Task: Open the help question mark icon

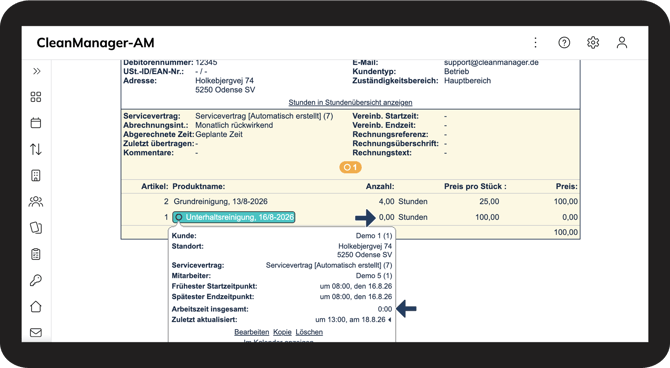Action: [x=564, y=42]
